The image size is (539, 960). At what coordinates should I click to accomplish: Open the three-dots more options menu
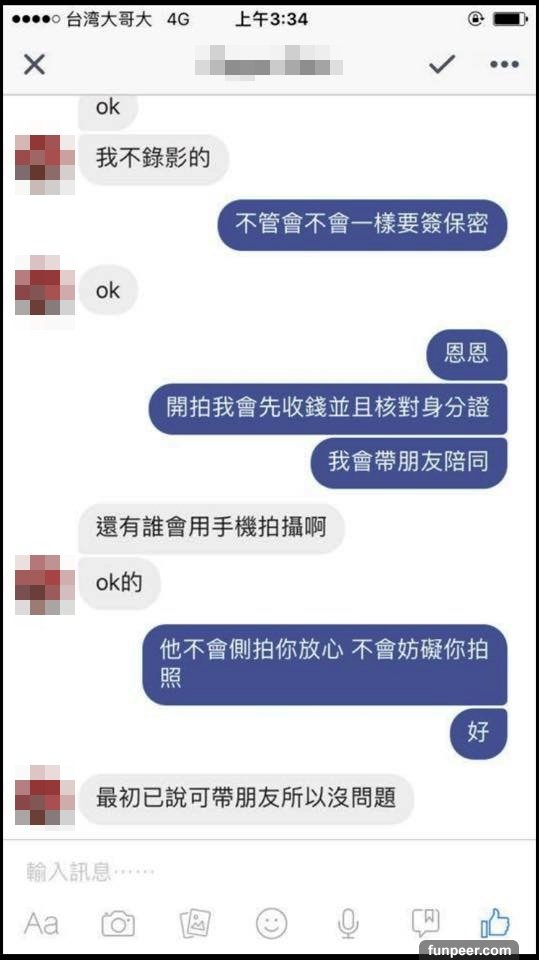(504, 64)
